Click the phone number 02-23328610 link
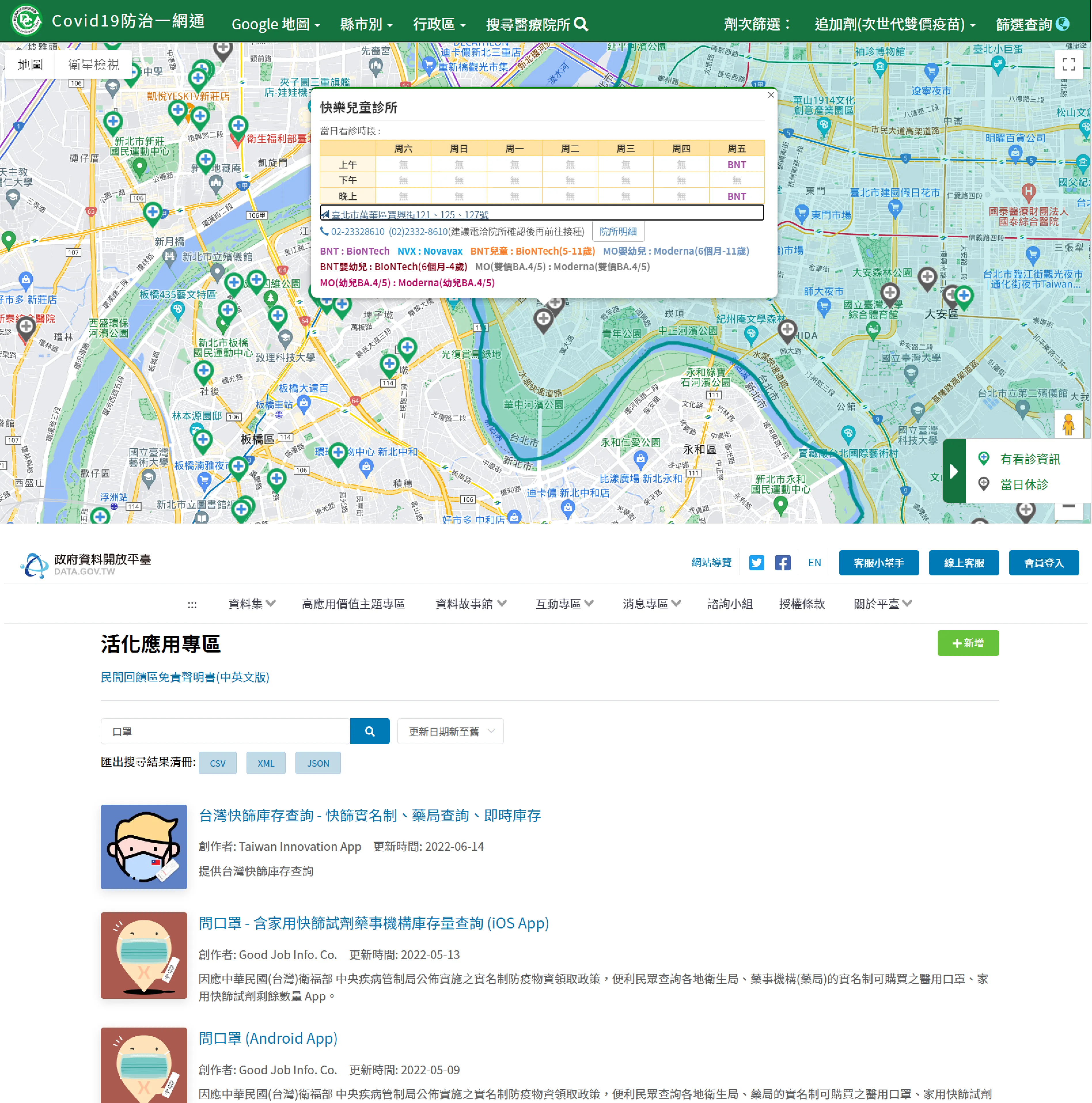 click(x=357, y=231)
